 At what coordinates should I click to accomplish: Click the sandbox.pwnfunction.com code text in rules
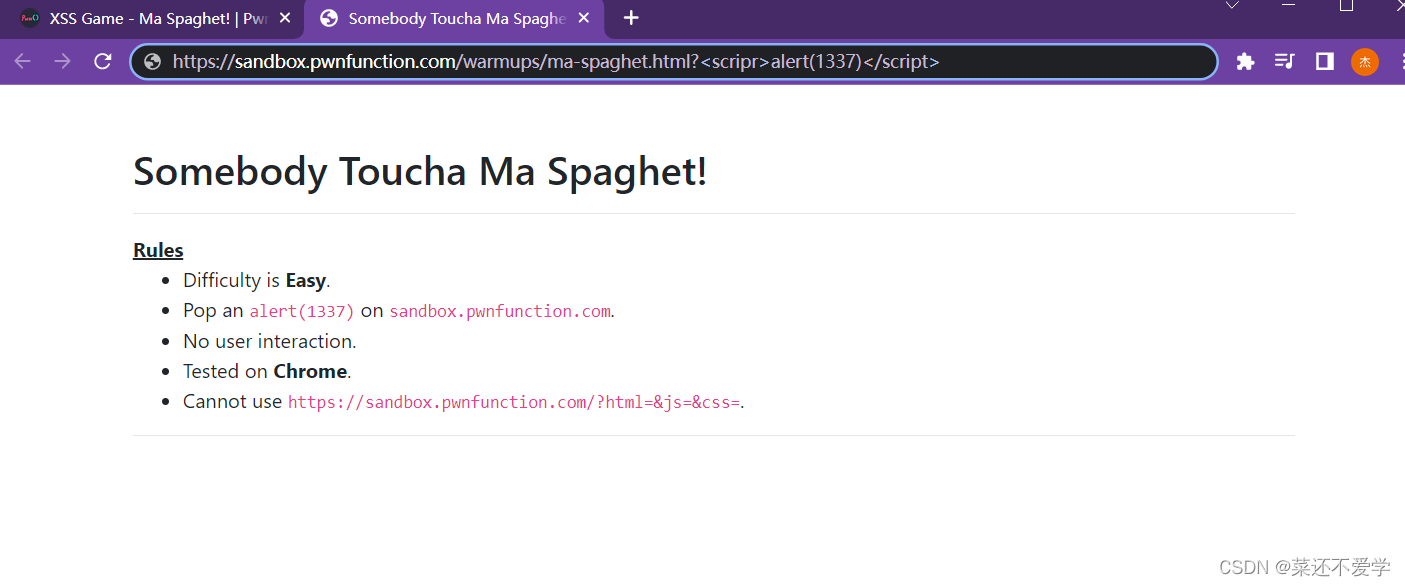500,311
